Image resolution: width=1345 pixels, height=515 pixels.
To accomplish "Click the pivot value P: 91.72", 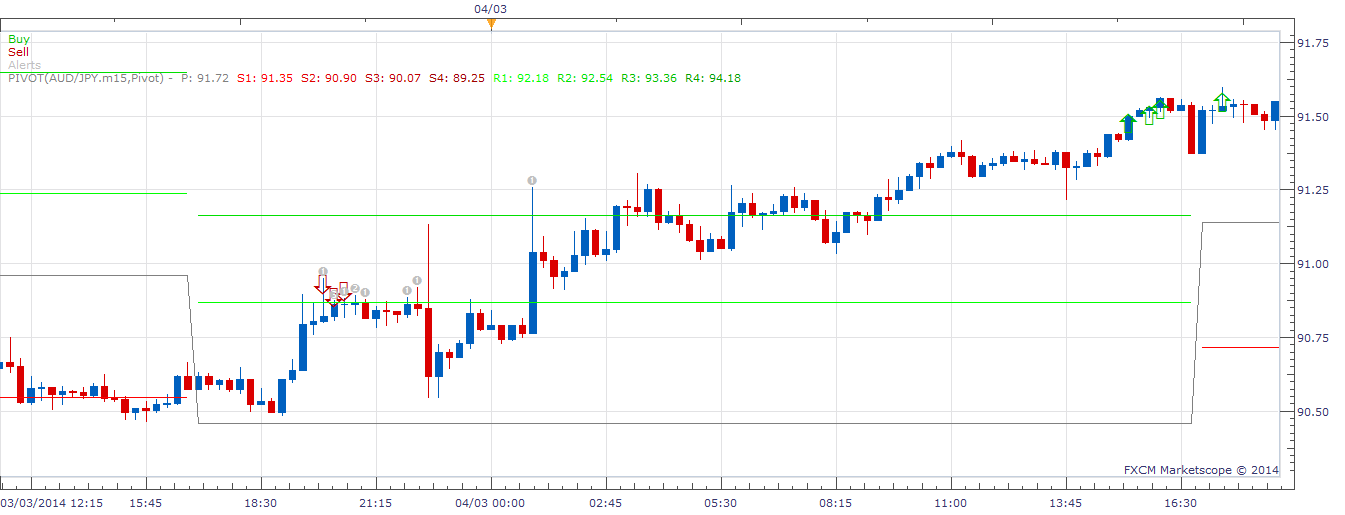I will coord(205,78).
